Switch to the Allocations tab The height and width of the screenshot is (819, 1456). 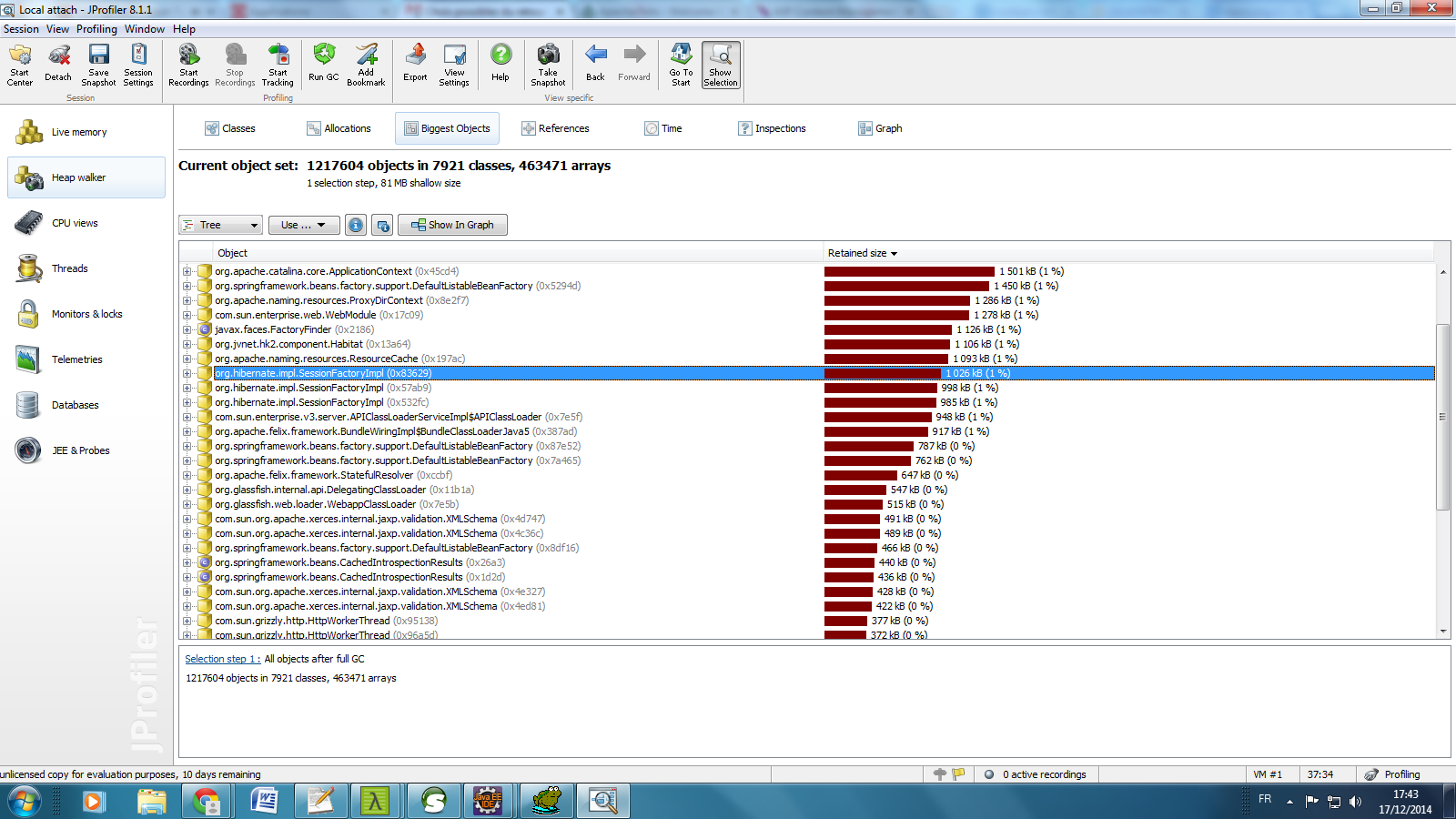tap(339, 128)
